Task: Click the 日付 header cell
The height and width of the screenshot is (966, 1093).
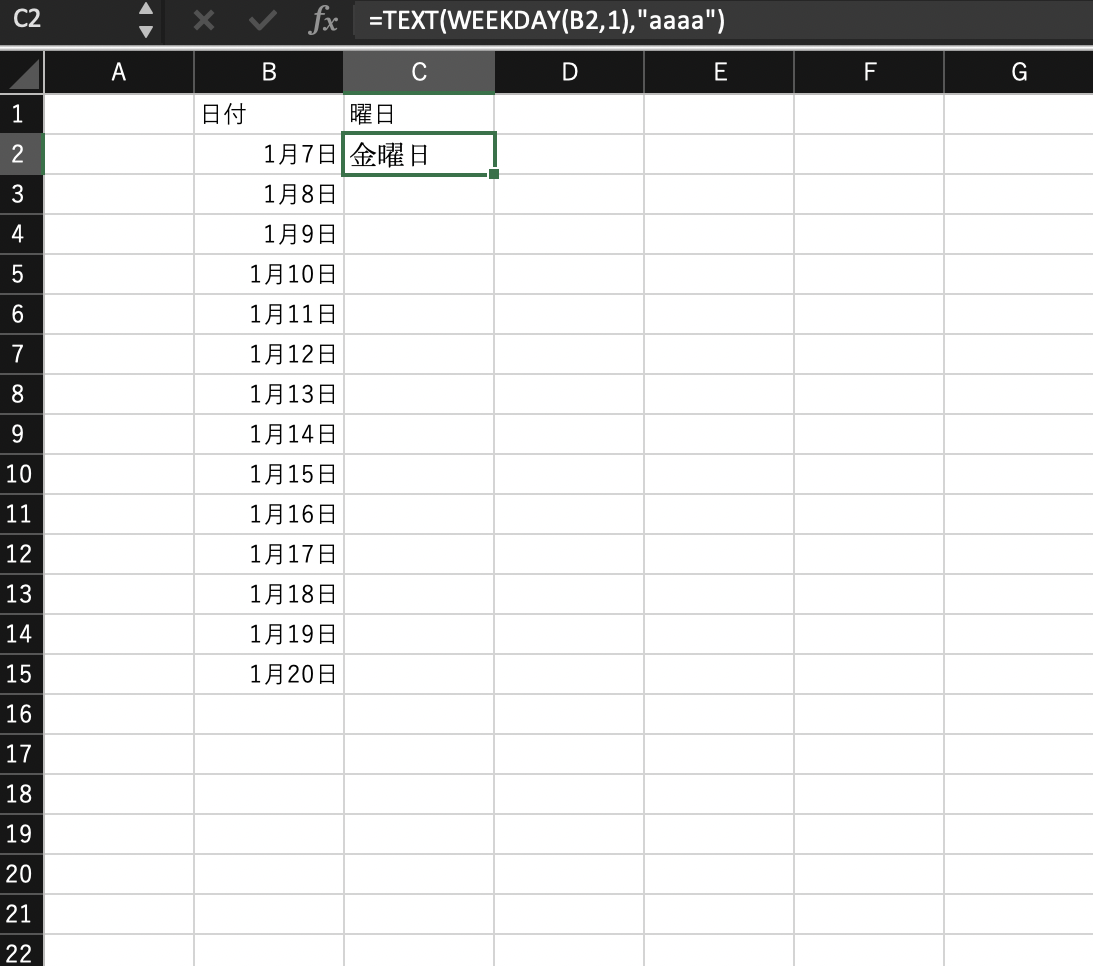Action: coord(268,114)
